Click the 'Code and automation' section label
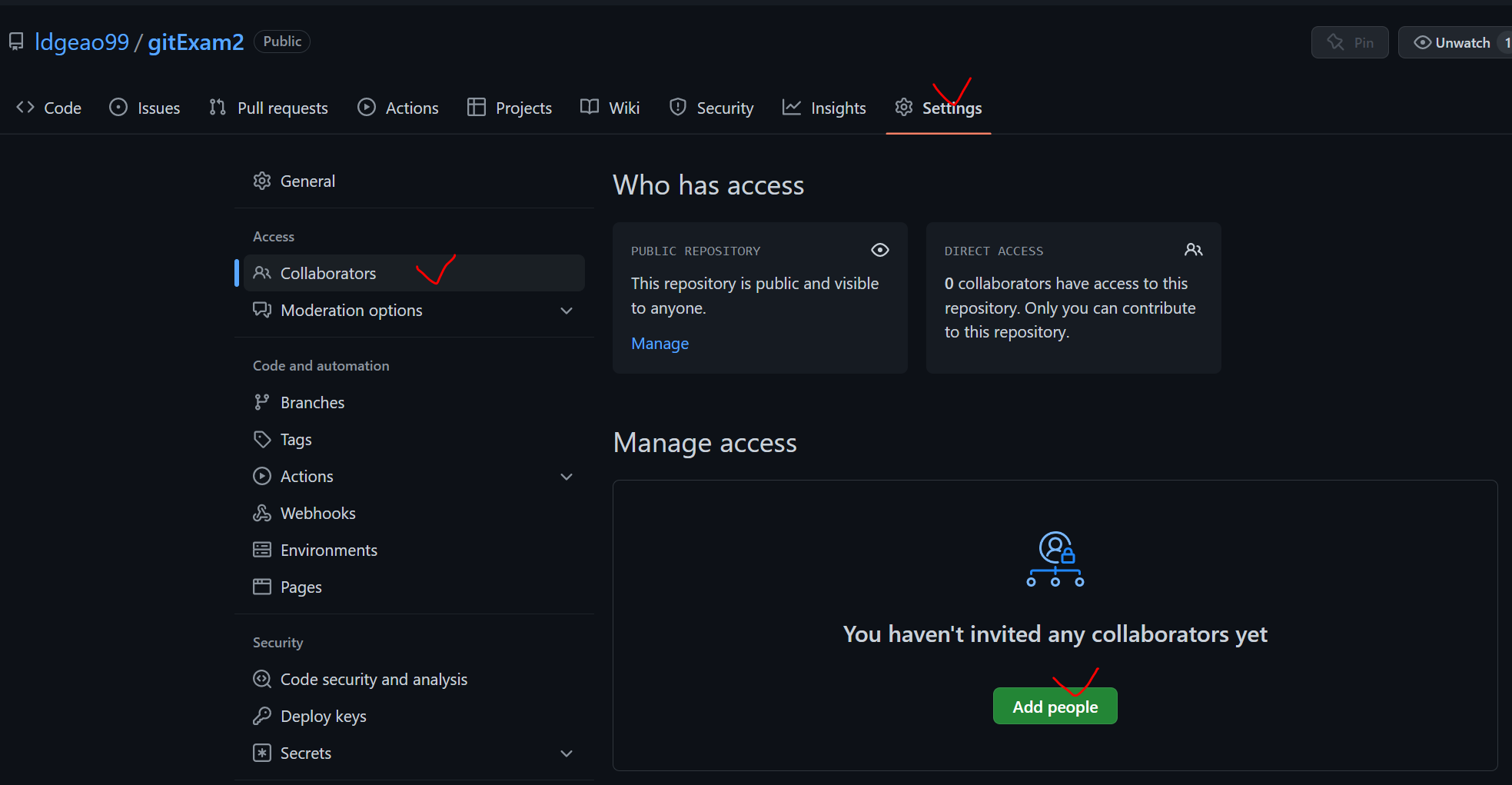Screen dimensions: 1512x785 [321, 366]
